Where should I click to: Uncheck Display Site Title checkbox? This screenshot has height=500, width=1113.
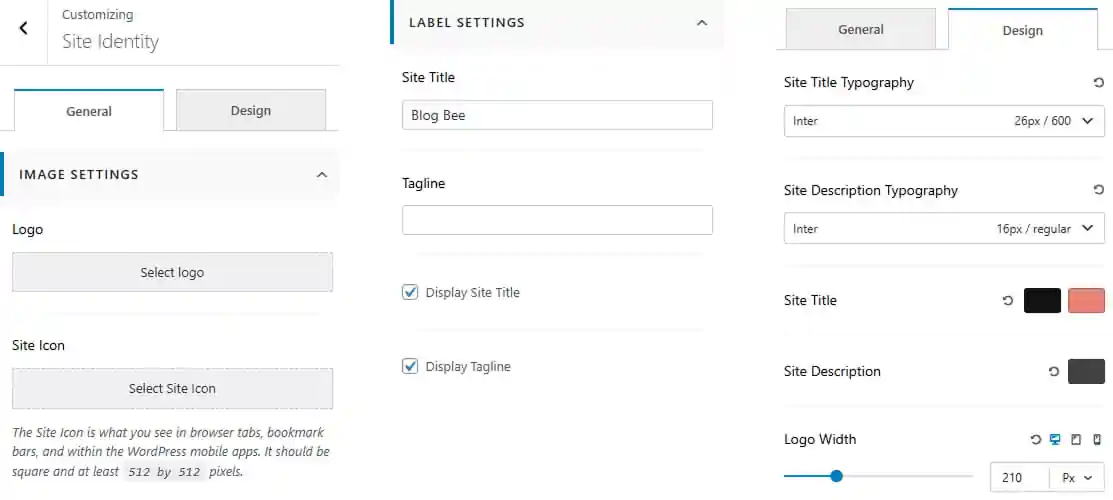410,292
